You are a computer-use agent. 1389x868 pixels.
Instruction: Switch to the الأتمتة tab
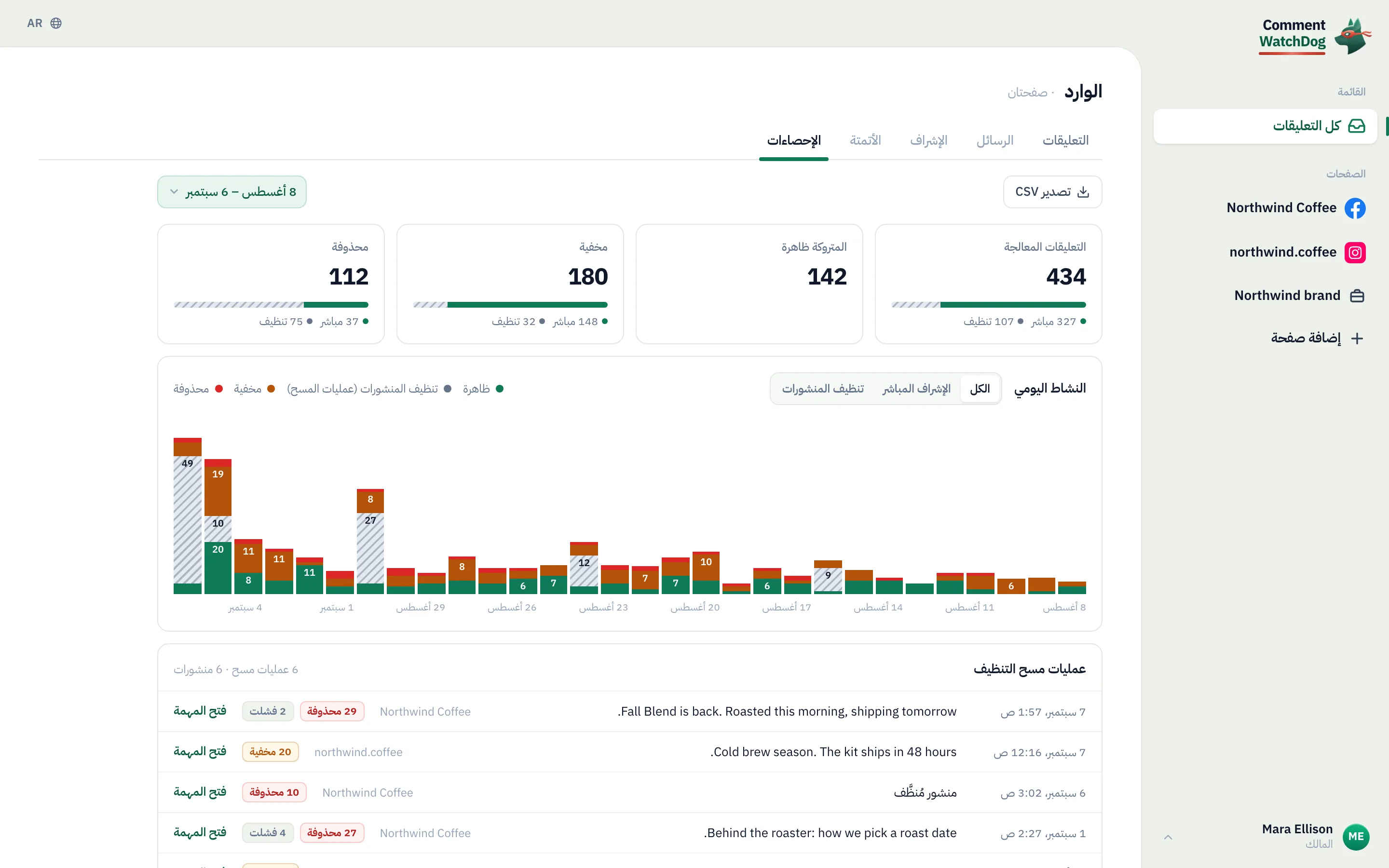pyautogui.click(x=865, y=141)
